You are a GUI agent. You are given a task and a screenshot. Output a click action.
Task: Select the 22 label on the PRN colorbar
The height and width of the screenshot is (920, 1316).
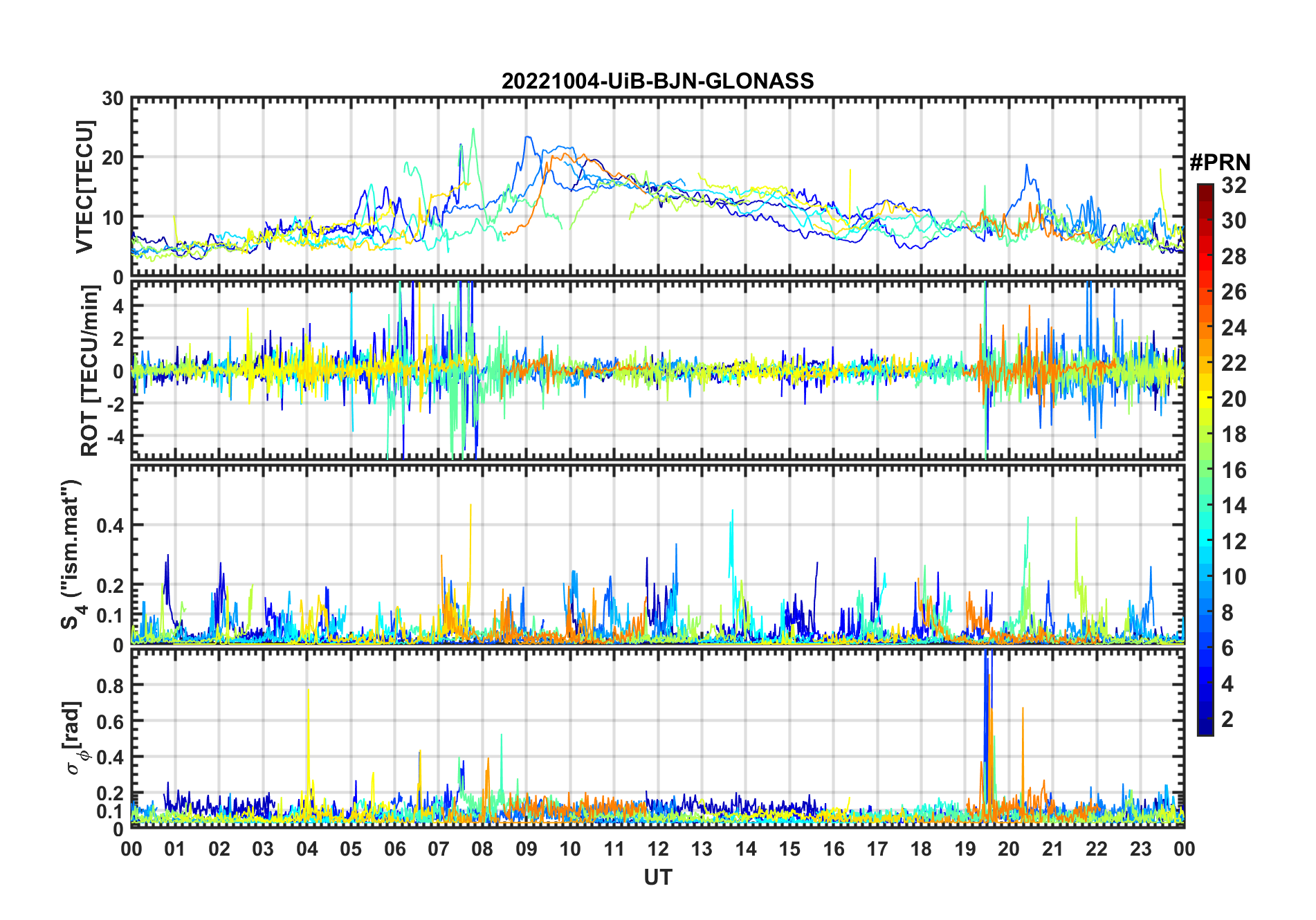coord(1234,363)
